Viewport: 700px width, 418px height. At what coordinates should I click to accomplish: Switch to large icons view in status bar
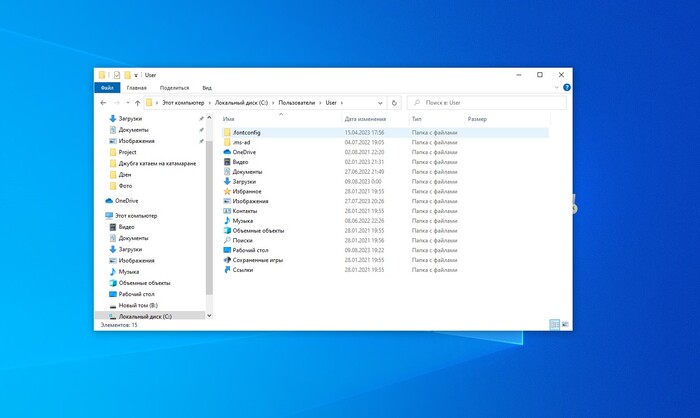pos(565,324)
